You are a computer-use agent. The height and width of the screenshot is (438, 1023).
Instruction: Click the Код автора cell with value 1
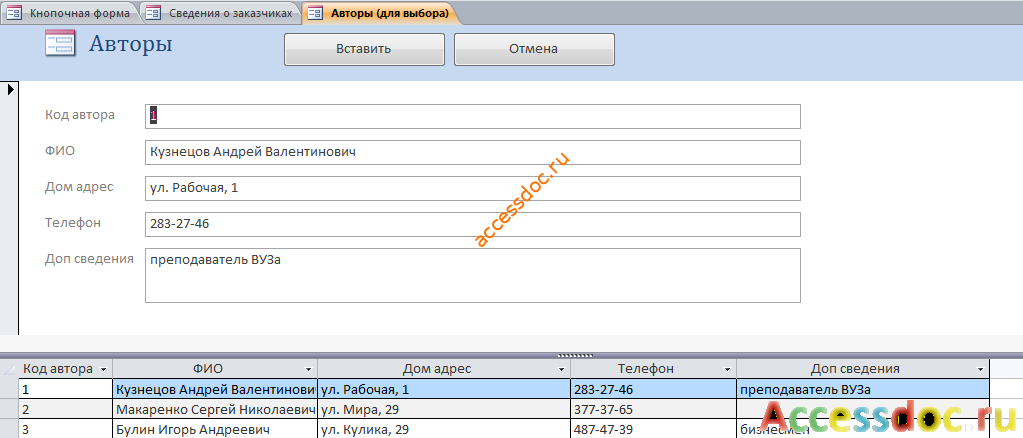tap(65, 390)
